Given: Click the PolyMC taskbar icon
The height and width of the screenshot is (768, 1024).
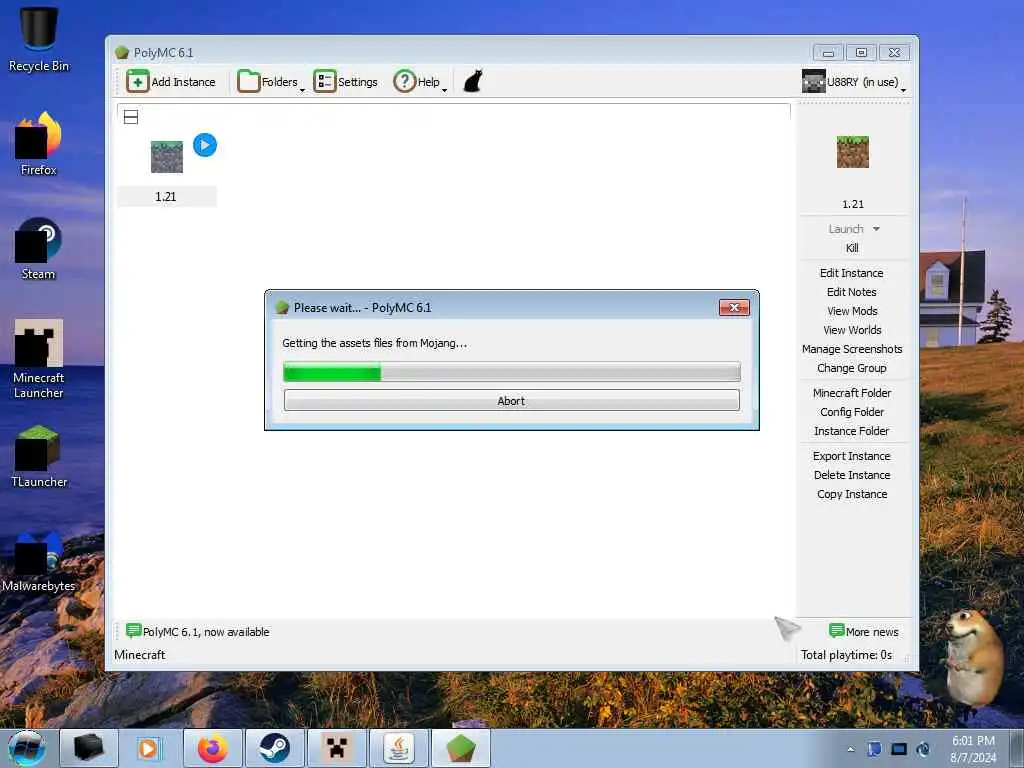Looking at the screenshot, I should [x=460, y=748].
